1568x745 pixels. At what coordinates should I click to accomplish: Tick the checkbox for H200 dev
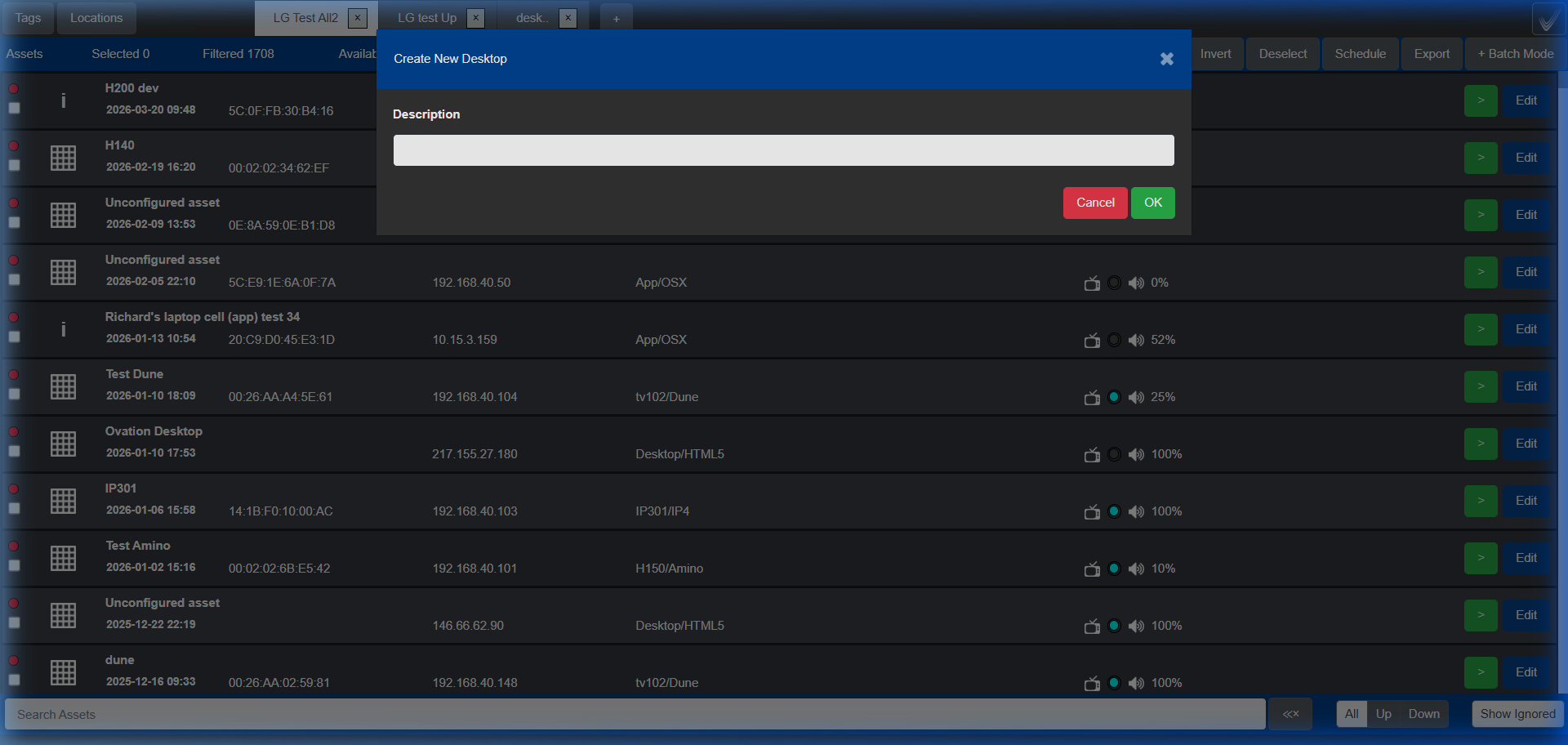tap(15, 108)
